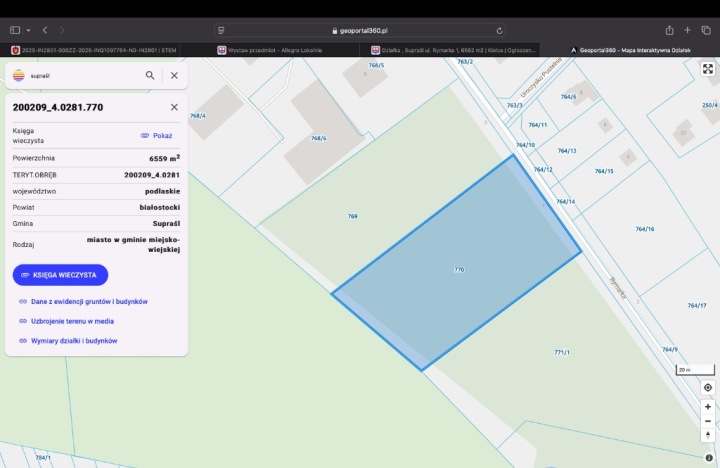
Task: Zoom in on the map
Action: pos(708,407)
